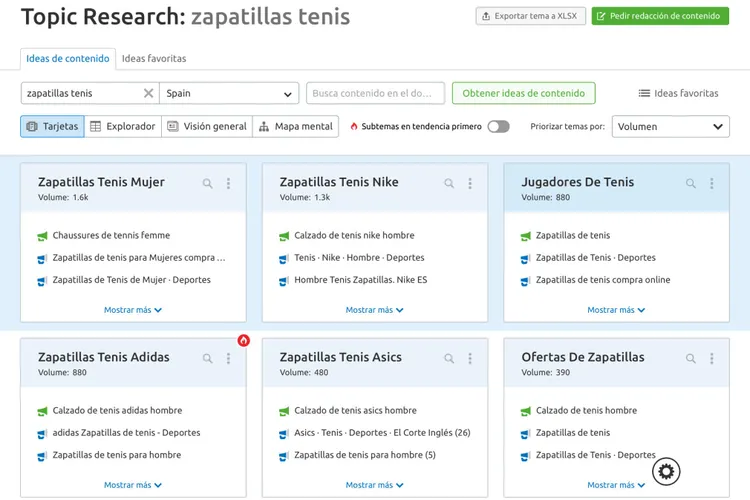Expand Mostrar más on Jugadores De Tenis card

616,310
